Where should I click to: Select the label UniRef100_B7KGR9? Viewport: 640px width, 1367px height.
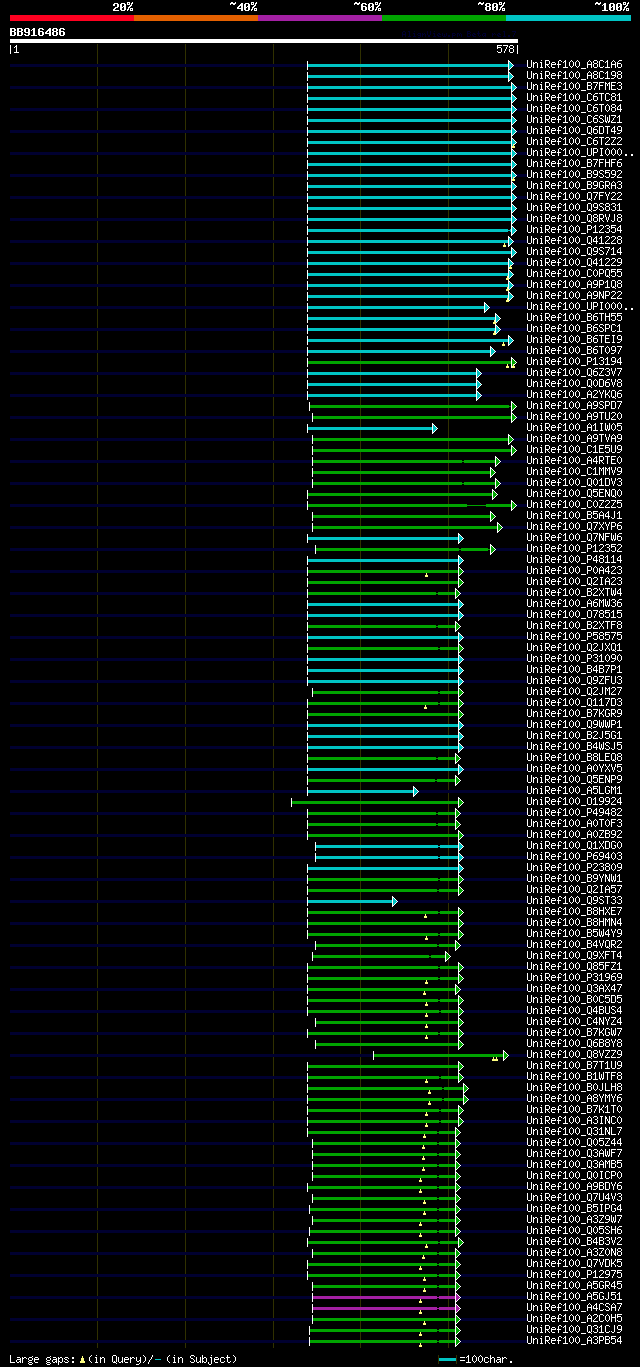pyautogui.click(x=574, y=713)
